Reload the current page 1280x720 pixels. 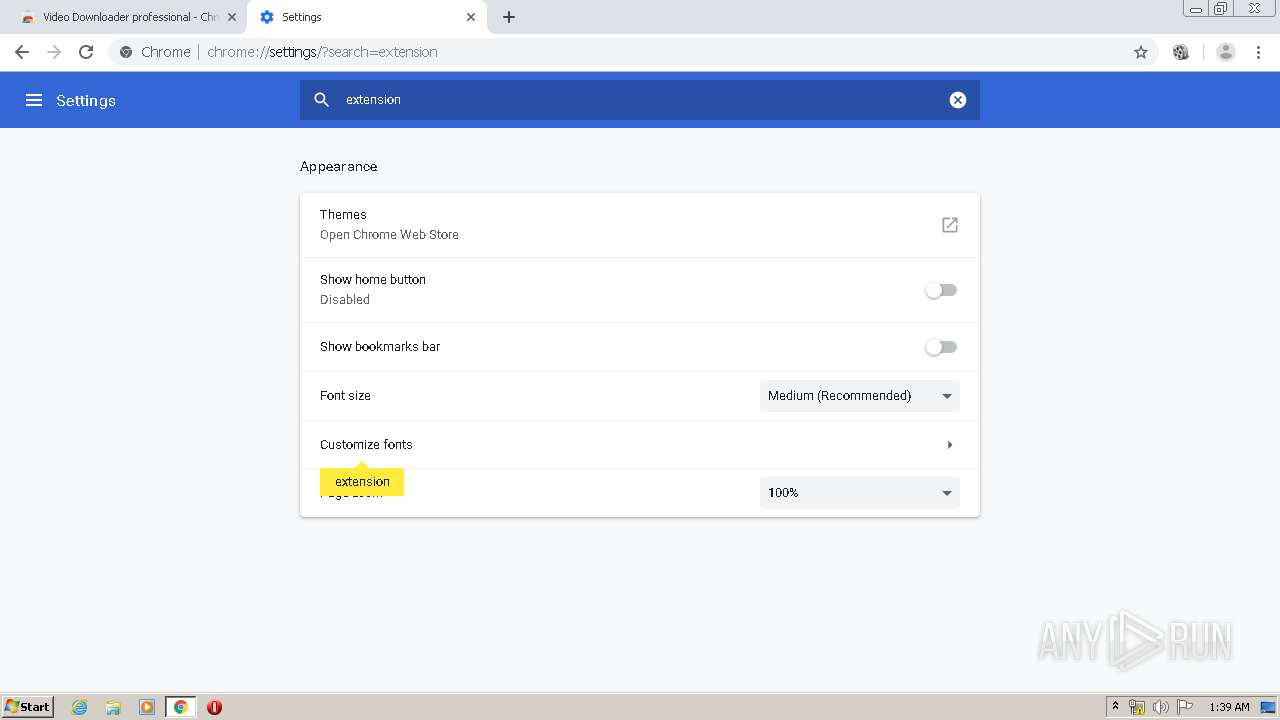pyautogui.click(x=86, y=52)
